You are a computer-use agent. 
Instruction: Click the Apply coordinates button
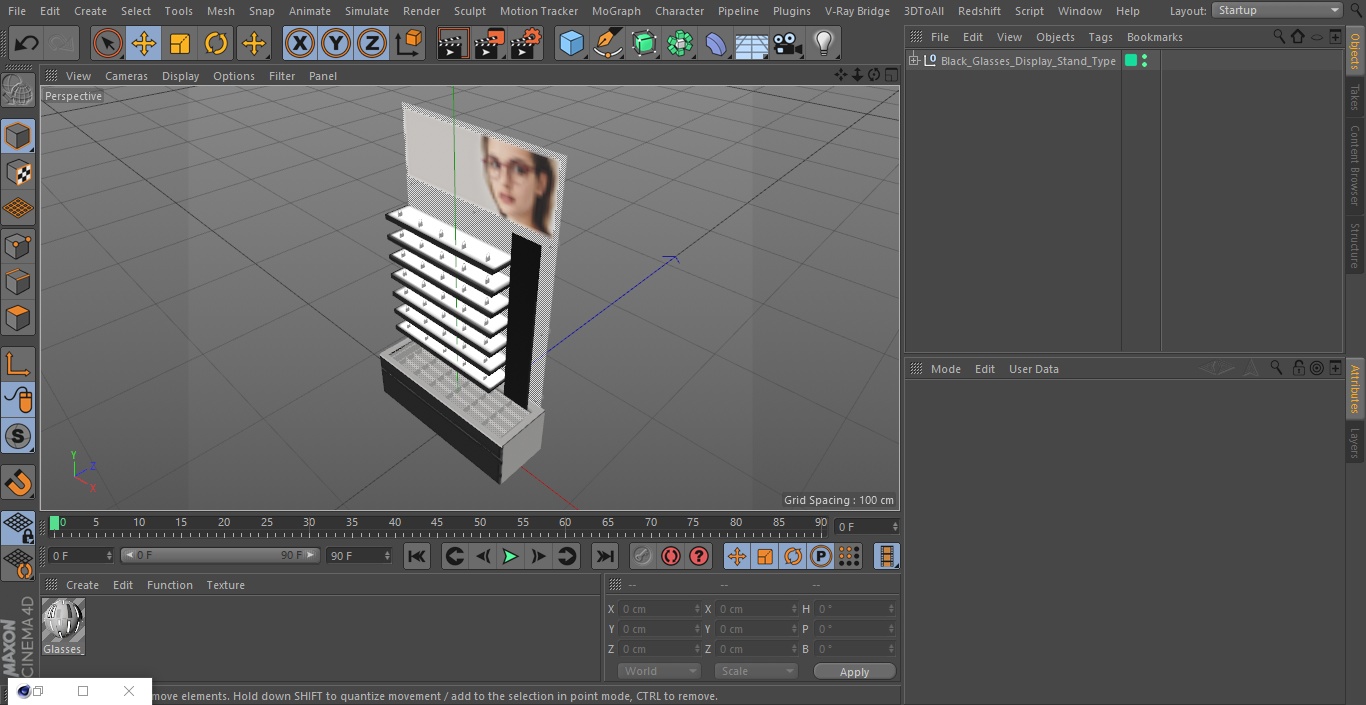pos(854,672)
